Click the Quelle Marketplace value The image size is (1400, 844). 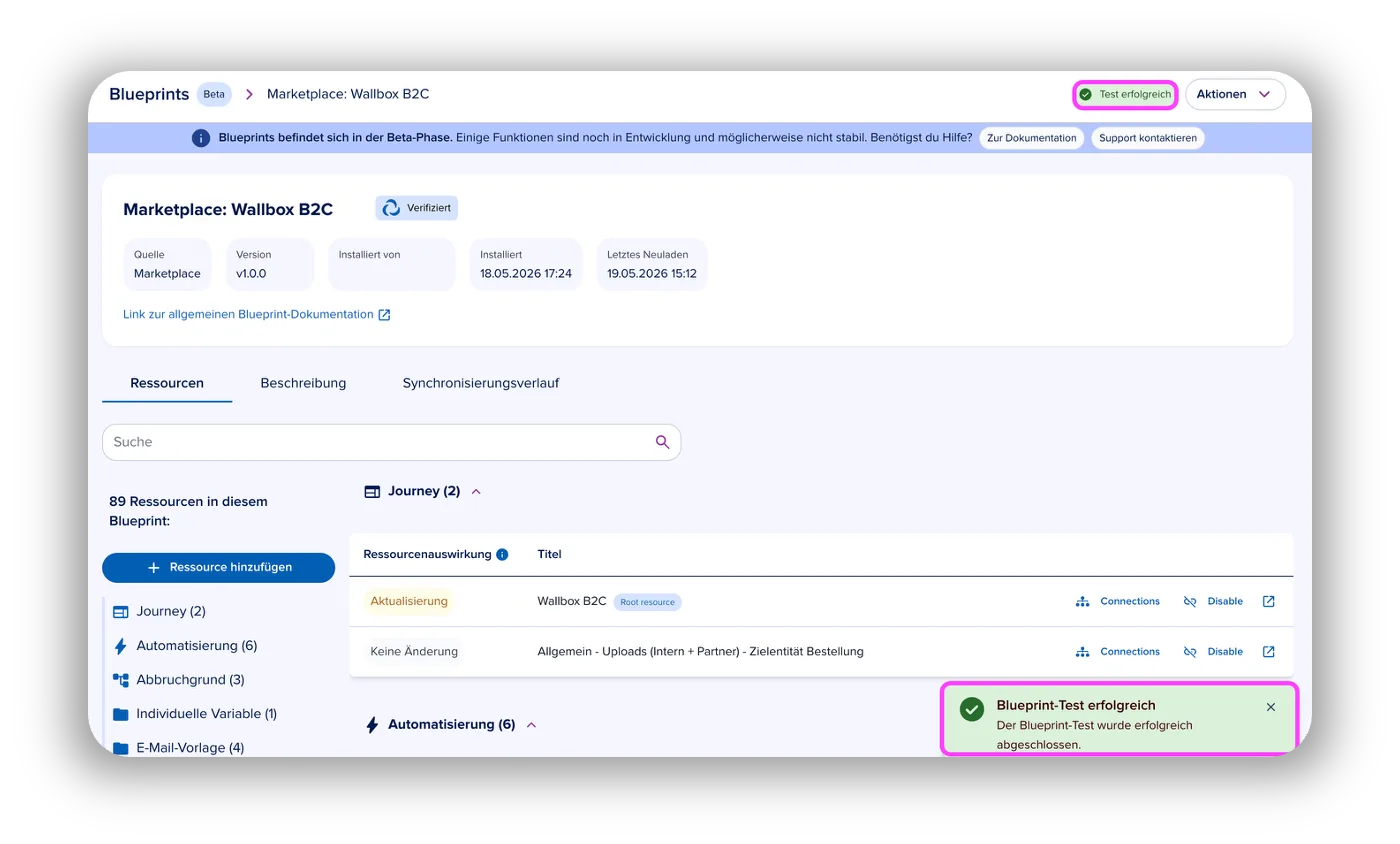[167, 273]
